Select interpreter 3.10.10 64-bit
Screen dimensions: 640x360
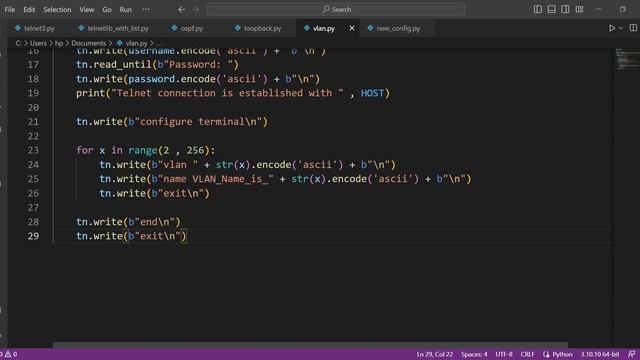[600, 354]
